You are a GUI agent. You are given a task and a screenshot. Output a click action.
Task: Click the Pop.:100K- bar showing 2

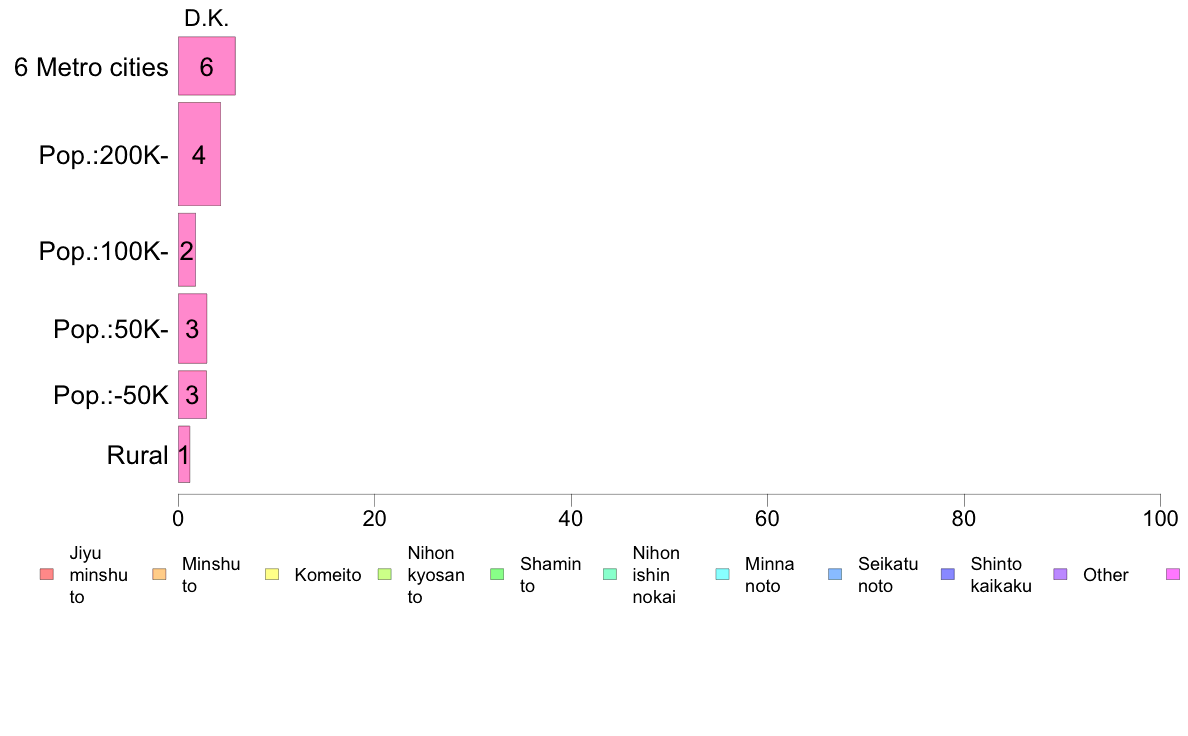point(186,250)
